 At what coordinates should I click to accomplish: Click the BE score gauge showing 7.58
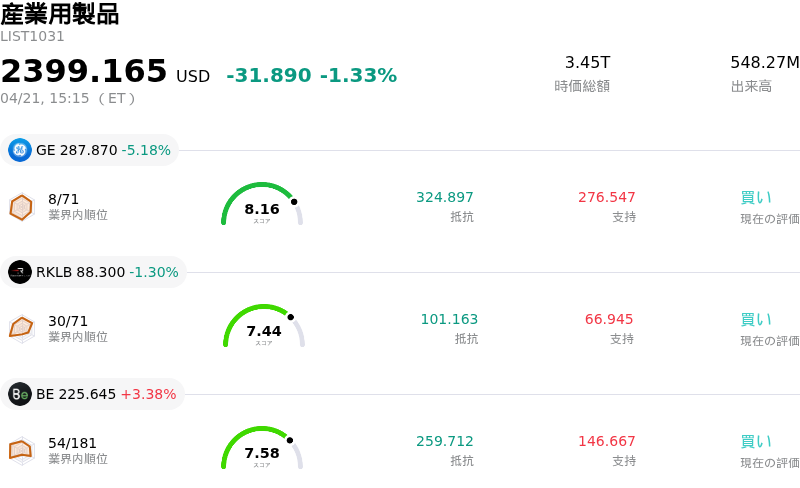tap(262, 450)
